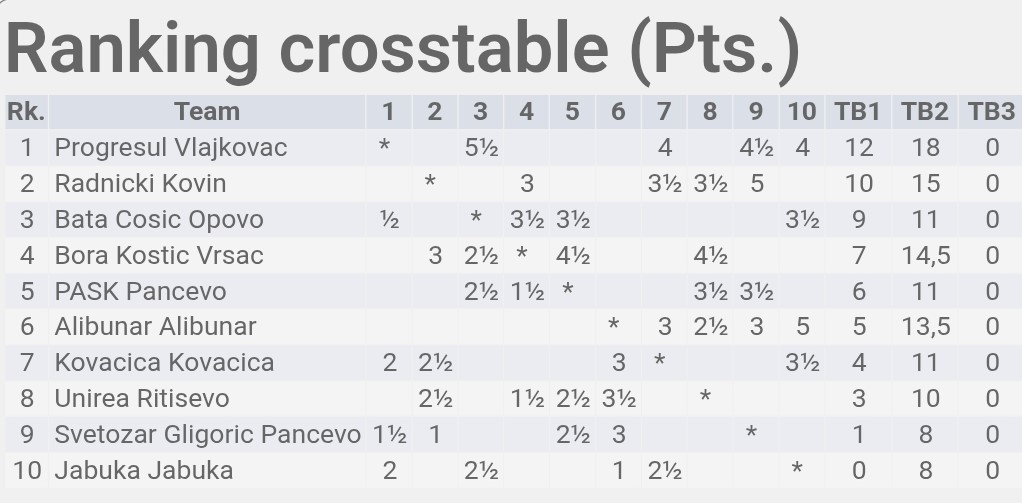The width and height of the screenshot is (1022, 503).
Task: Select PASK Pancevo in the table
Action: coord(140,291)
